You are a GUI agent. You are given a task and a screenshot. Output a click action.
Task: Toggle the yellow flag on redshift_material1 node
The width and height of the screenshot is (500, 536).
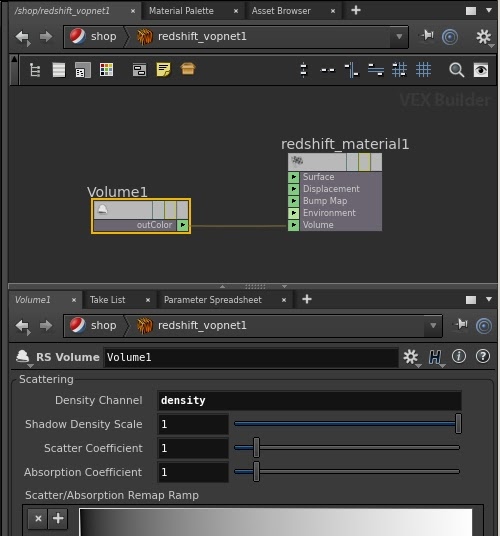click(364, 162)
